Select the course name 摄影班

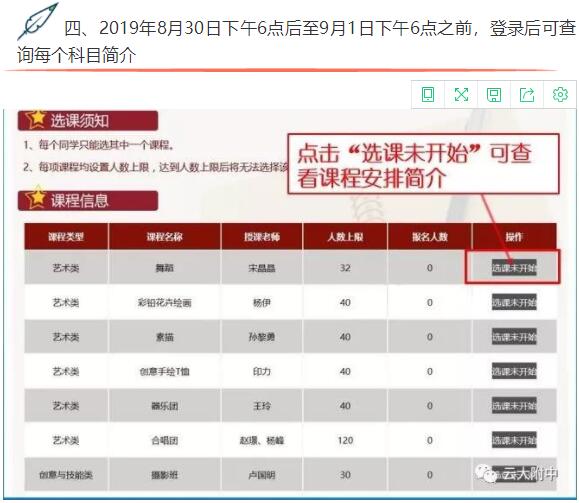pos(165,475)
